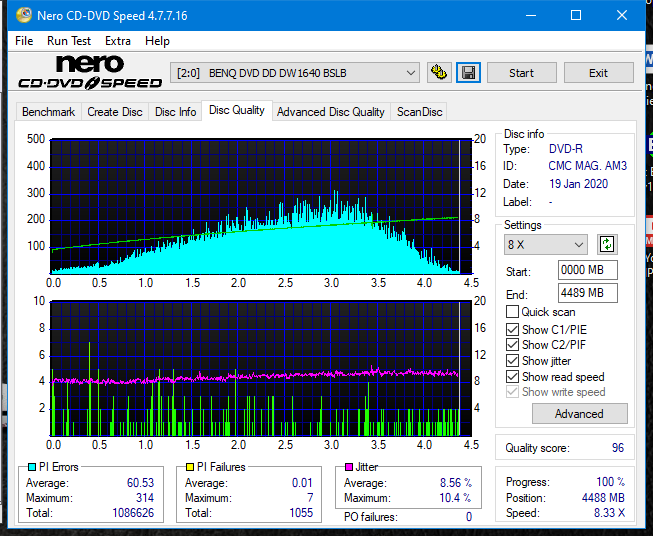Maximize the Nero CD-DVD Speed window
This screenshot has height=536, width=653.
(576, 15)
